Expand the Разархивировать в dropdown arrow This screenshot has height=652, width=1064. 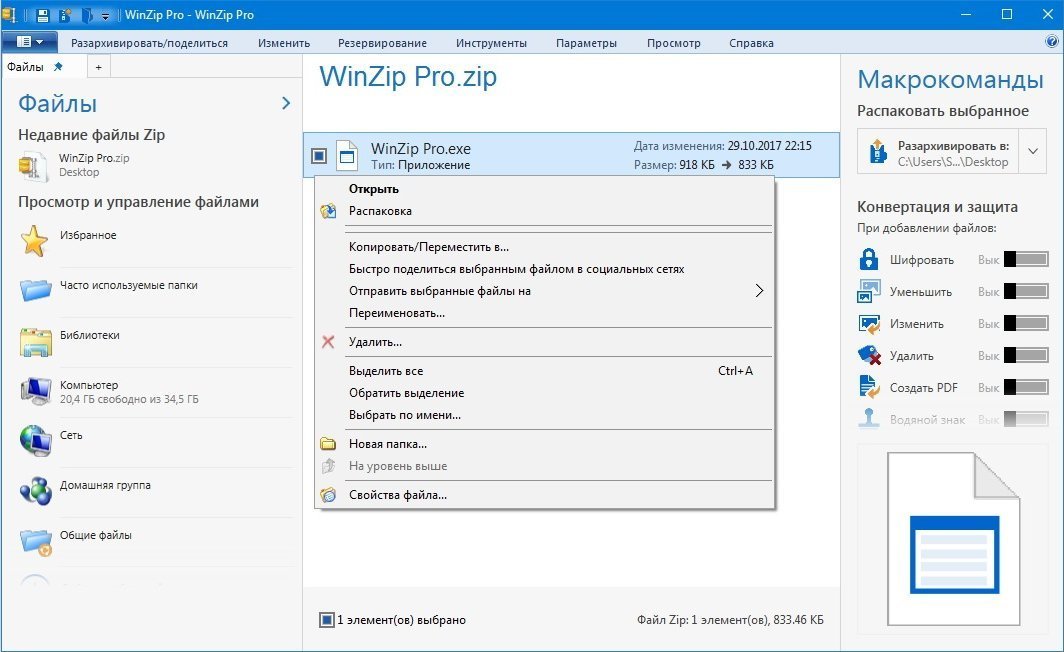1033,152
